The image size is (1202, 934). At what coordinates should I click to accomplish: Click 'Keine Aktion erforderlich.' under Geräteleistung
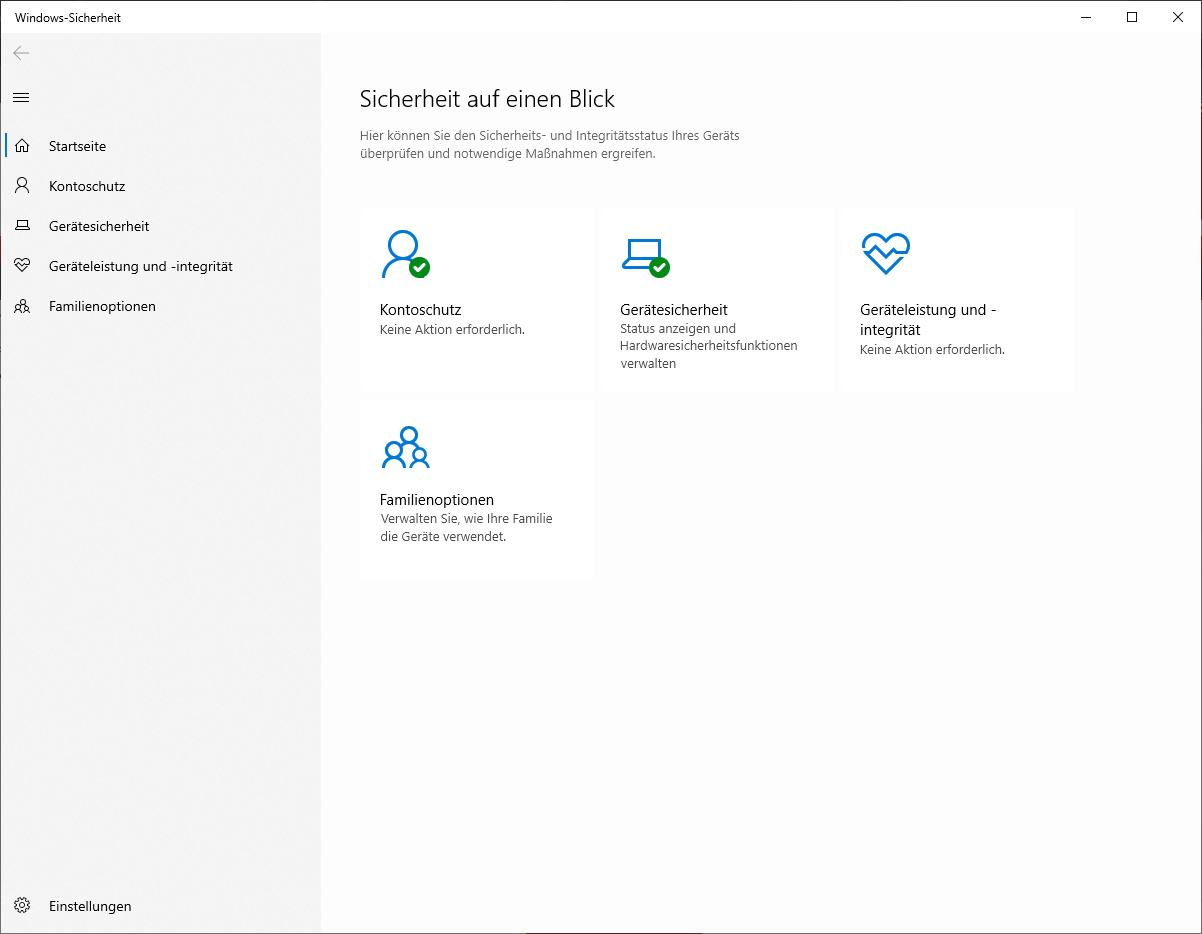(x=932, y=350)
